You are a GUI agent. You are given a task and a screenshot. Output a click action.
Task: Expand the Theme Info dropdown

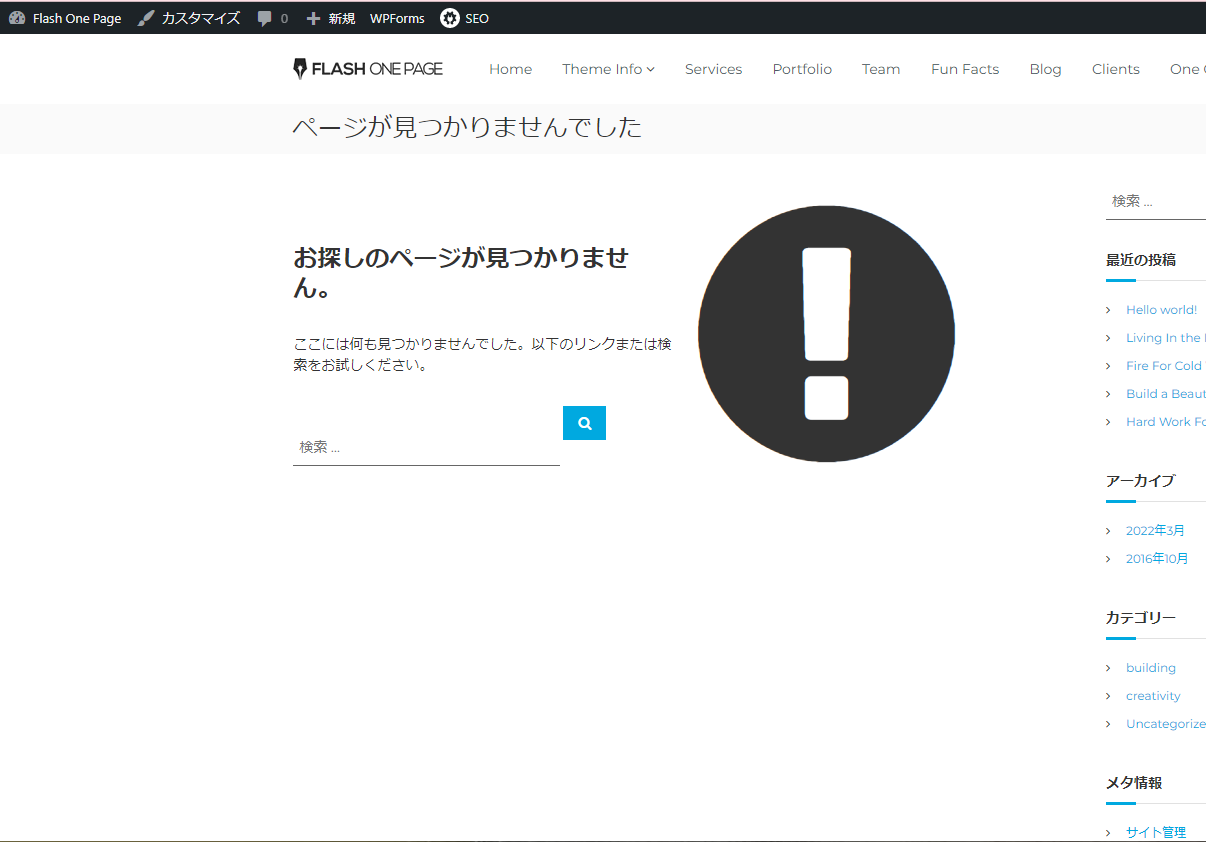(x=608, y=68)
